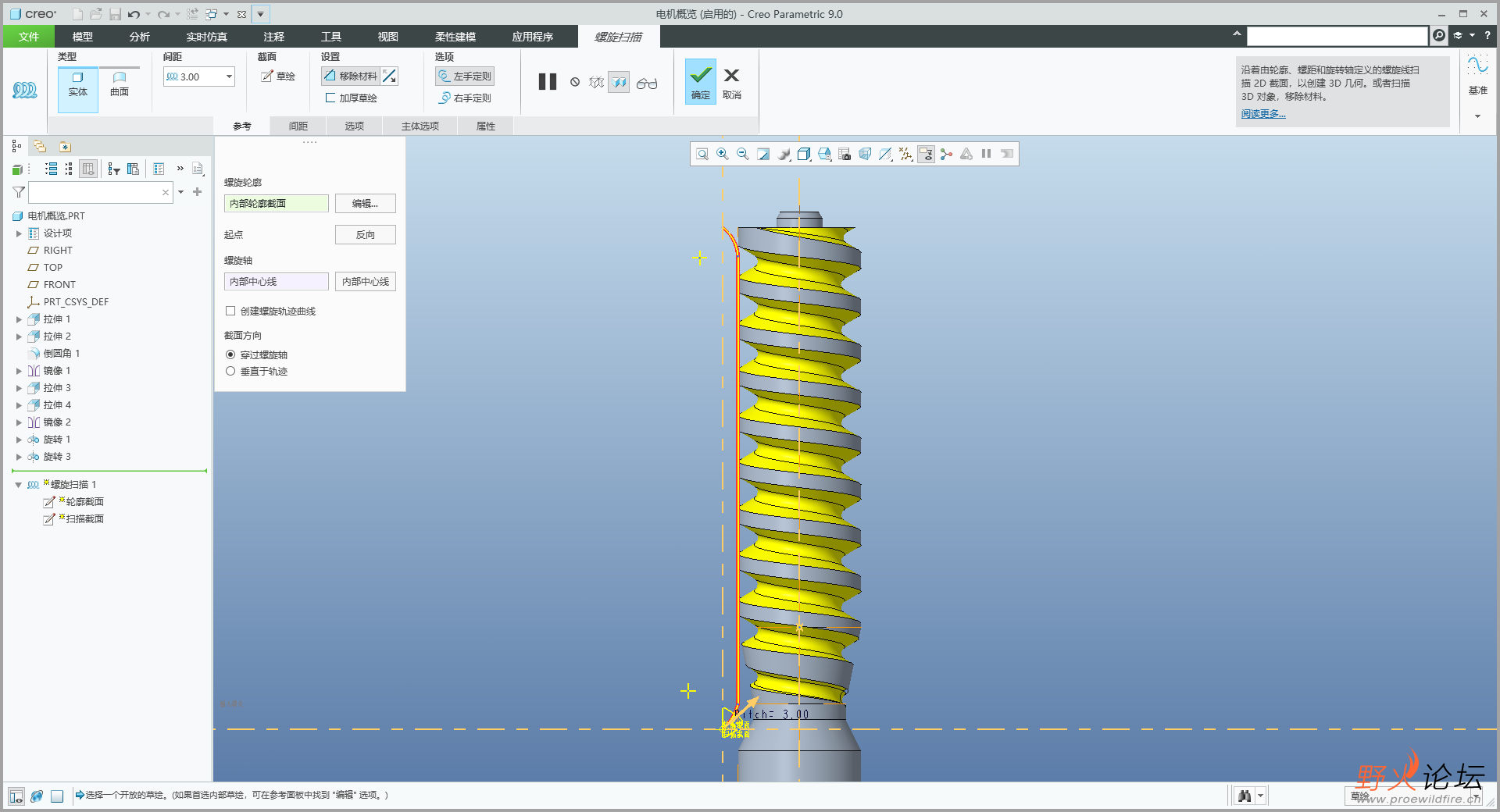Toggle the 创建螺旋轨迹曲线 checkbox
Viewport: 1500px width, 812px height.
[x=230, y=311]
